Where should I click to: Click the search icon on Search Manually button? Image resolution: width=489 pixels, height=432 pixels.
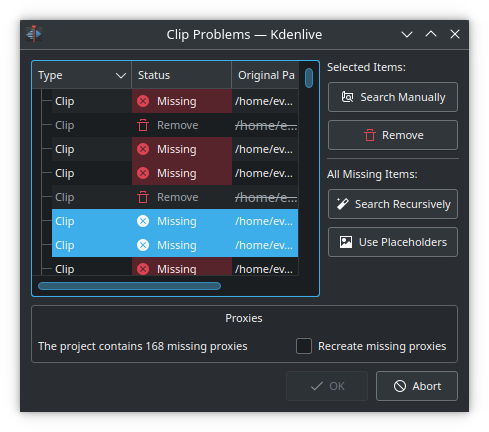[x=347, y=97]
